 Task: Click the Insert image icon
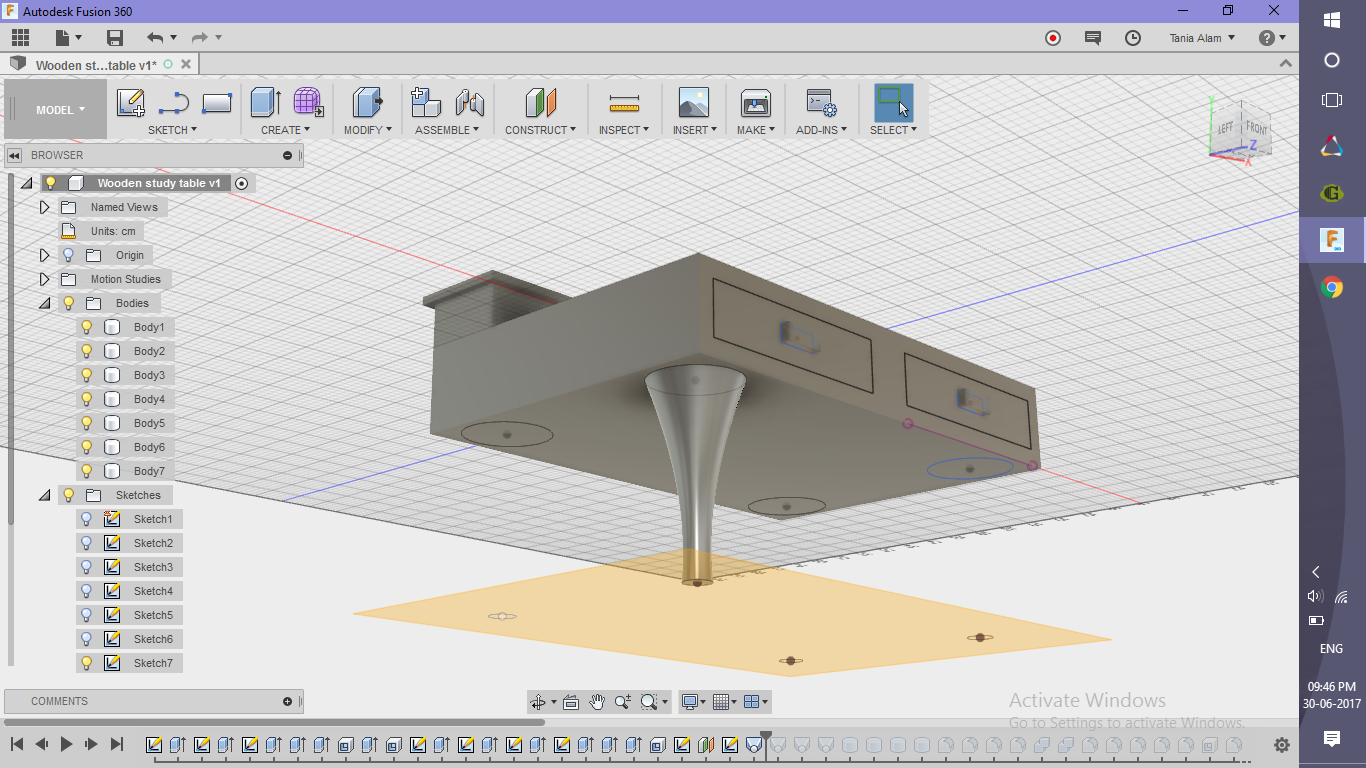pos(693,103)
